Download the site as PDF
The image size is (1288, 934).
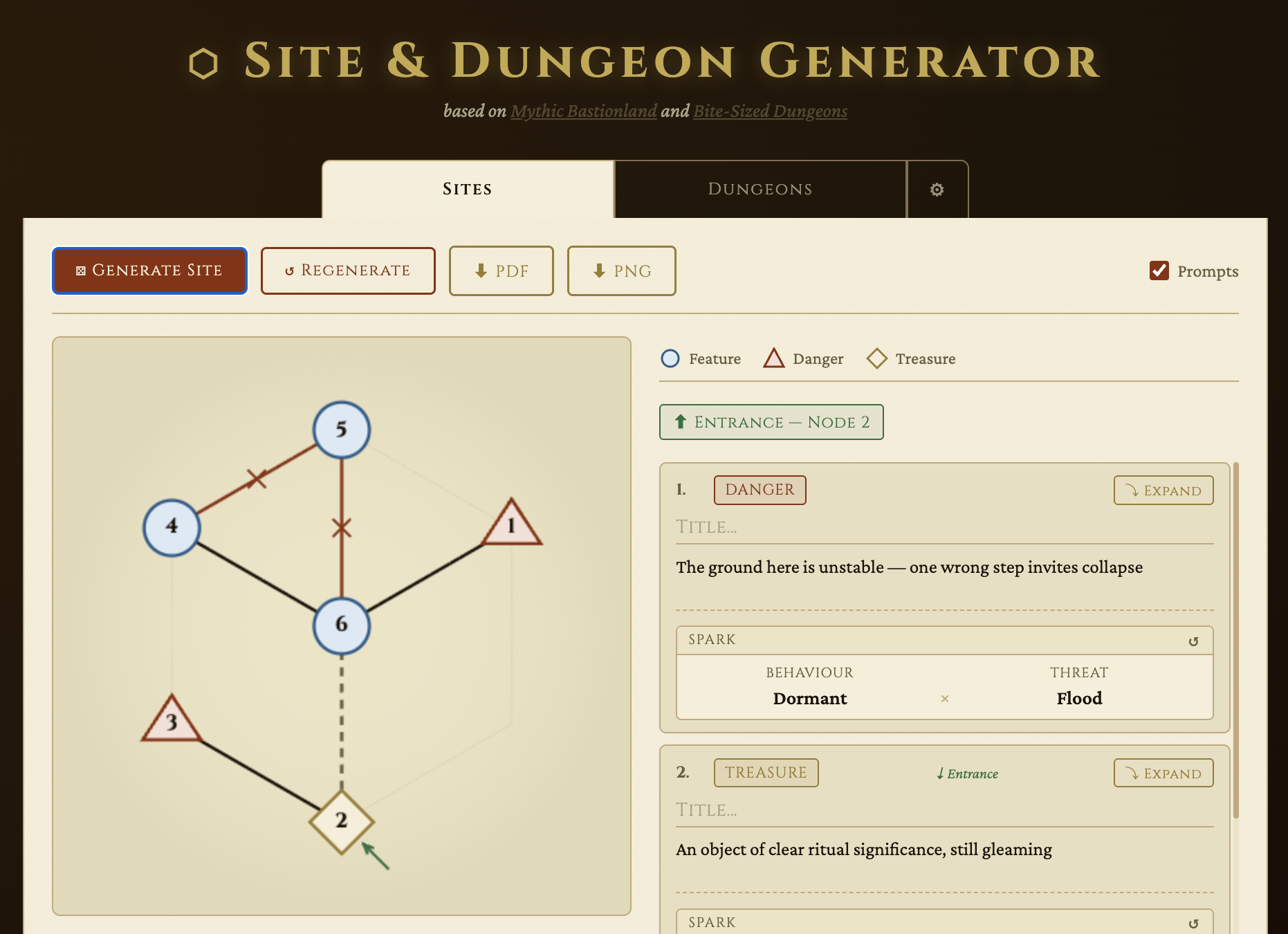tap(502, 271)
